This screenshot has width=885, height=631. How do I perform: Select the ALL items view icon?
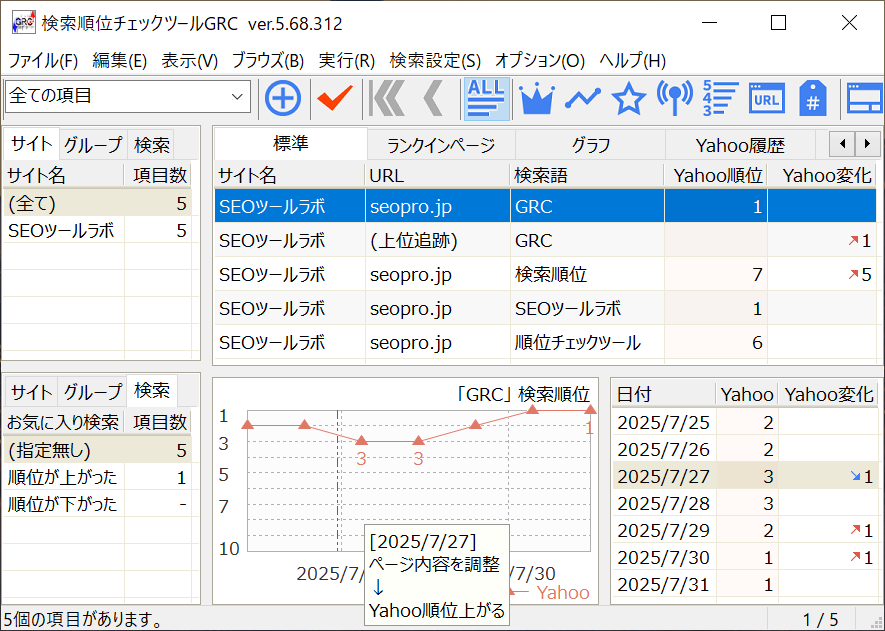point(487,98)
